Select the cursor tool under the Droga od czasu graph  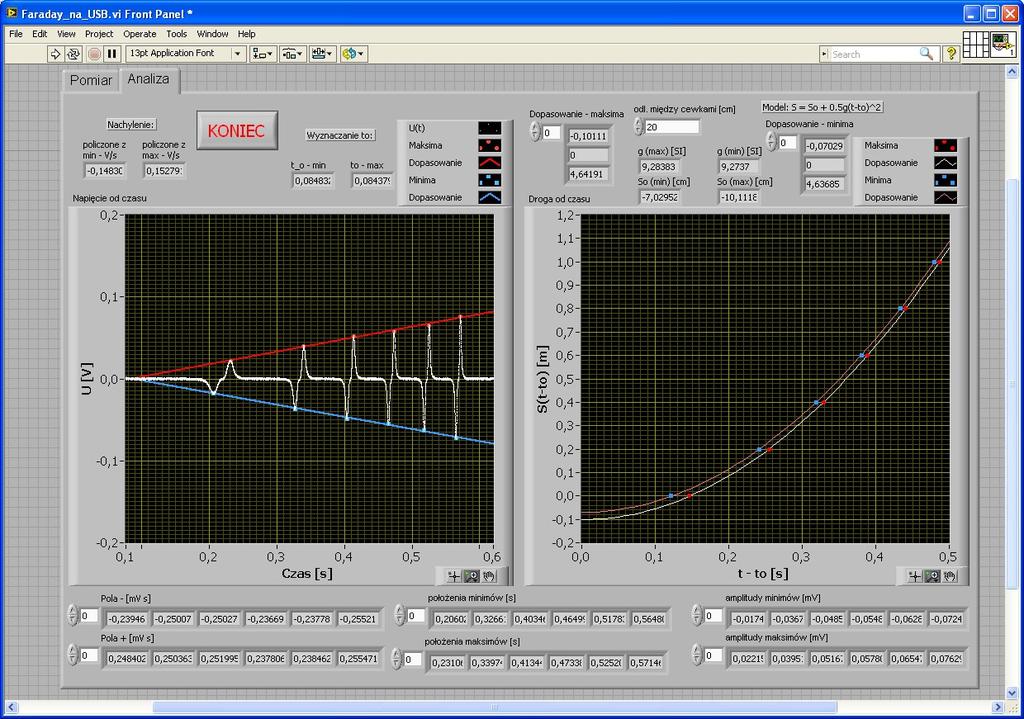[915, 576]
